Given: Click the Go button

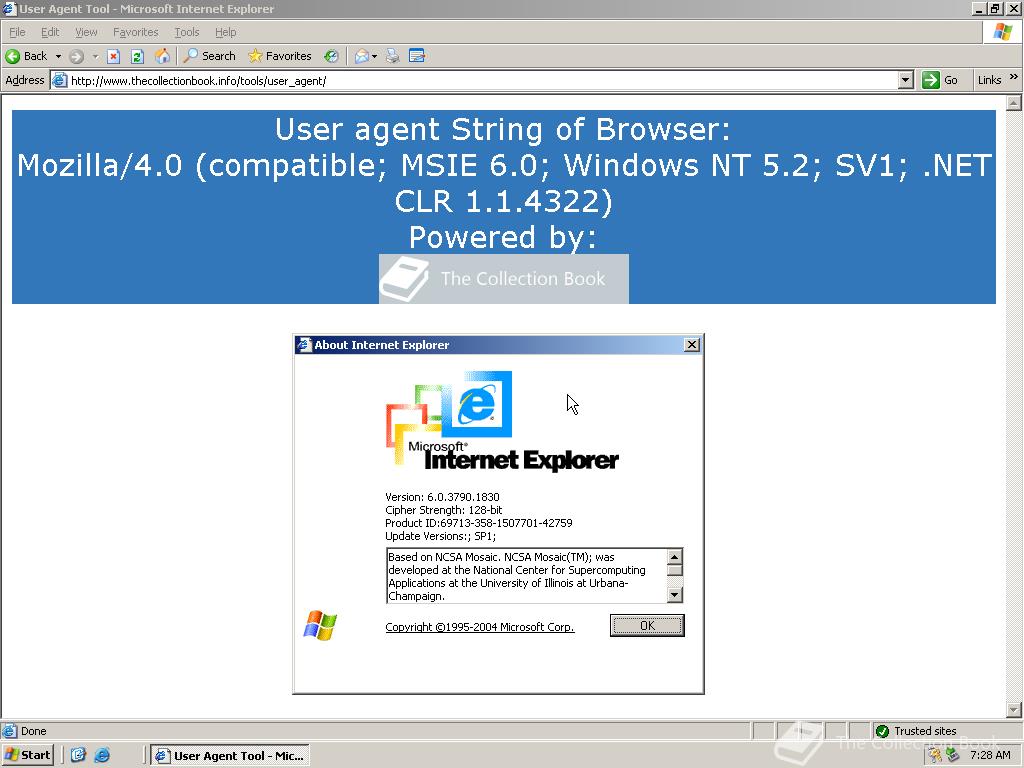Looking at the screenshot, I should point(940,80).
